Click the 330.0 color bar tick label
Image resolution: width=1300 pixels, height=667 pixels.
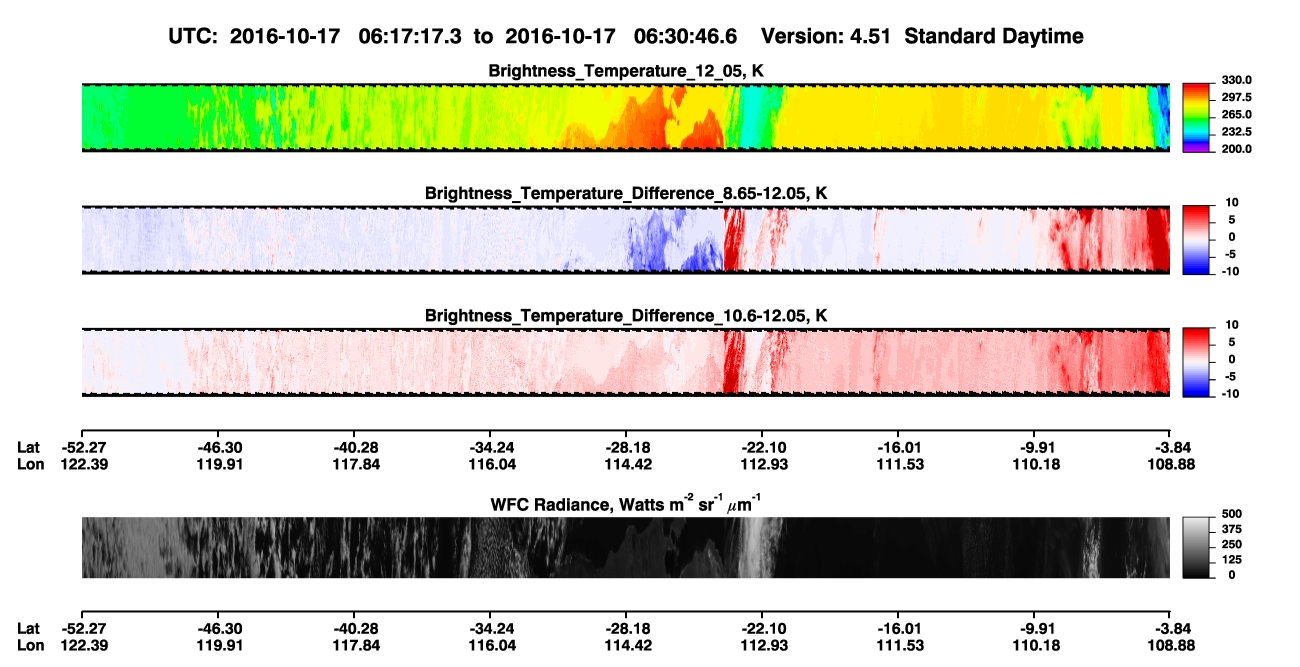(x=1238, y=80)
